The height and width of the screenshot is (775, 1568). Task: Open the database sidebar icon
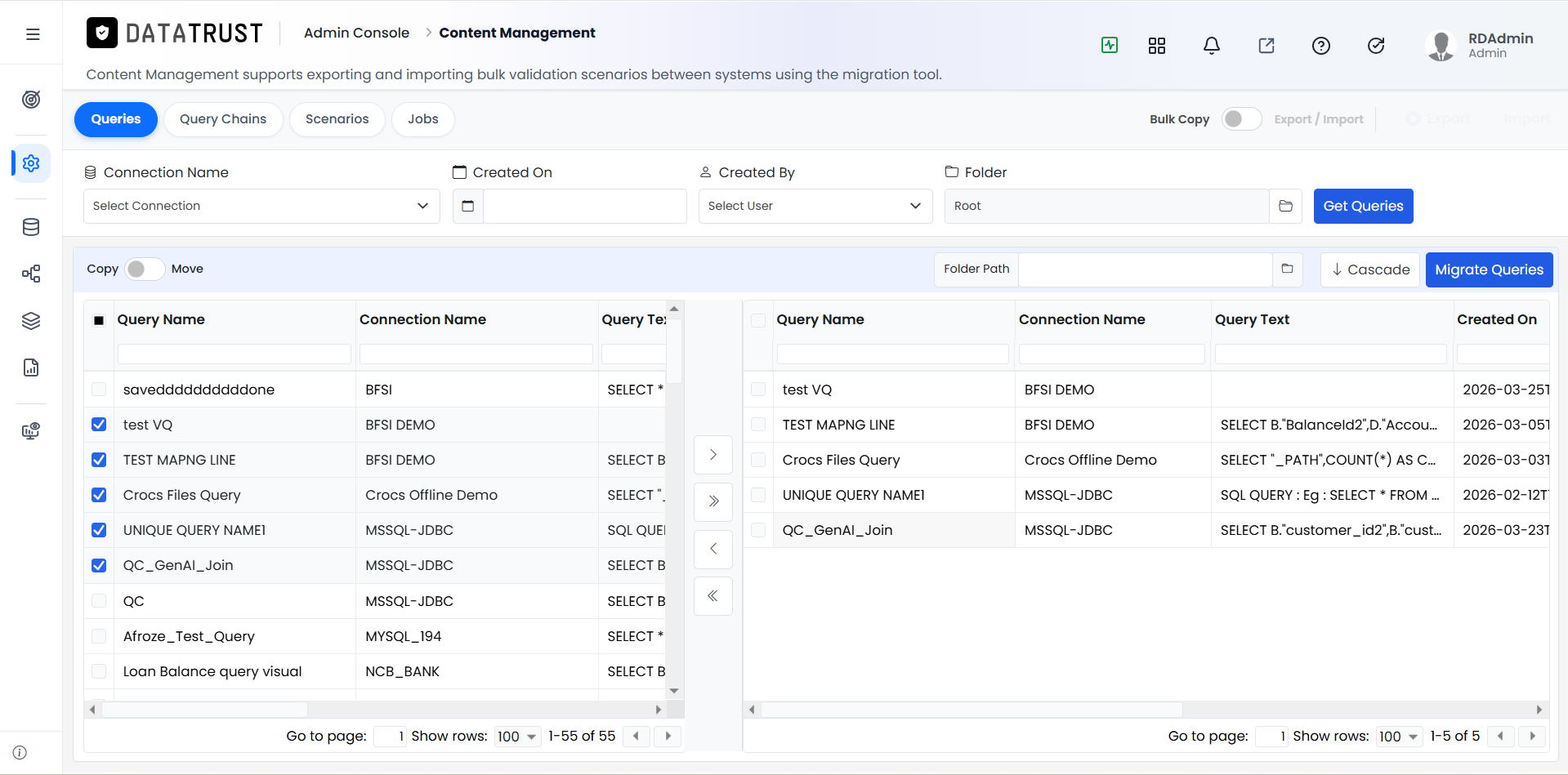click(31, 227)
